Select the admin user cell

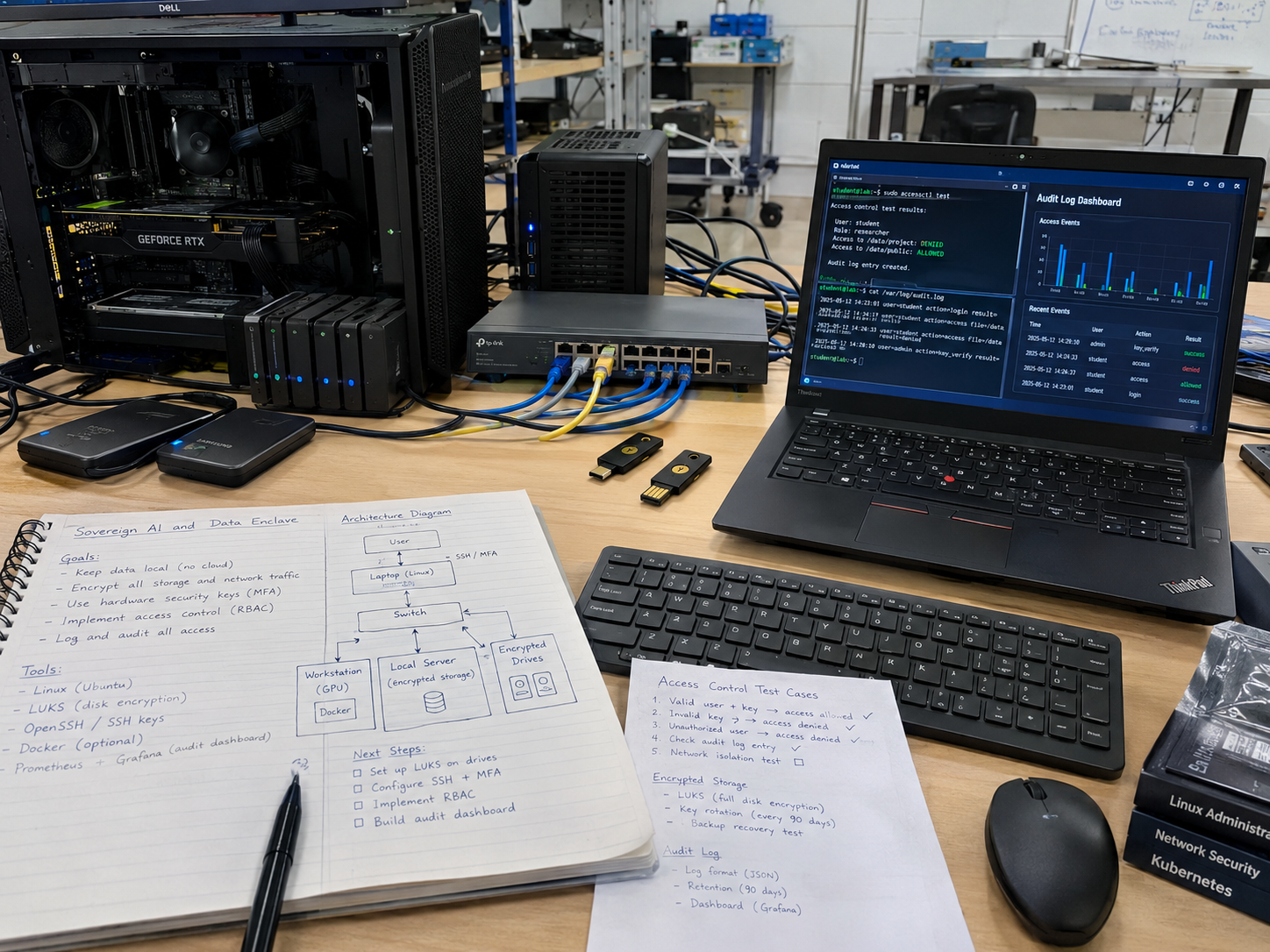pos(1098,345)
